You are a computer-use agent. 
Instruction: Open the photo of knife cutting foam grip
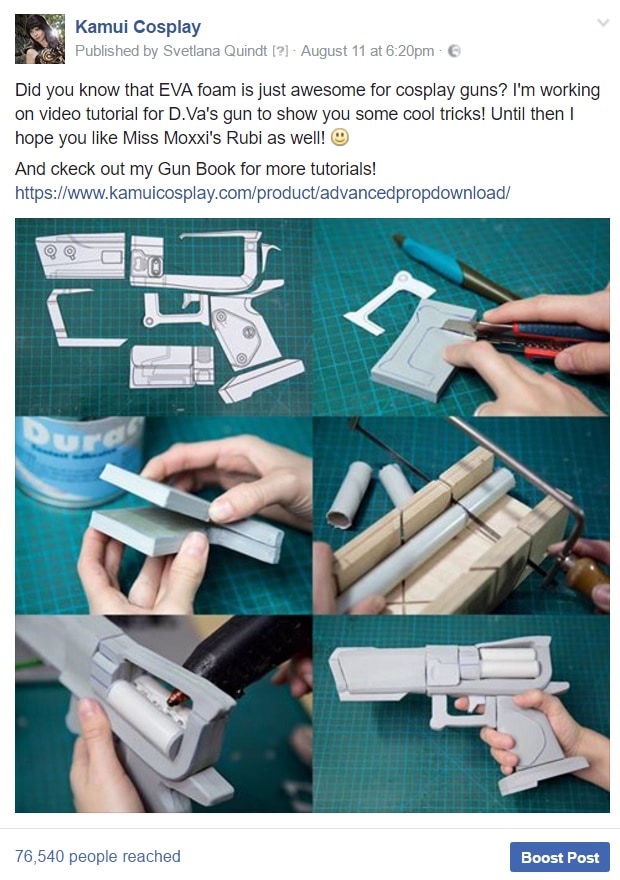tap(461, 317)
